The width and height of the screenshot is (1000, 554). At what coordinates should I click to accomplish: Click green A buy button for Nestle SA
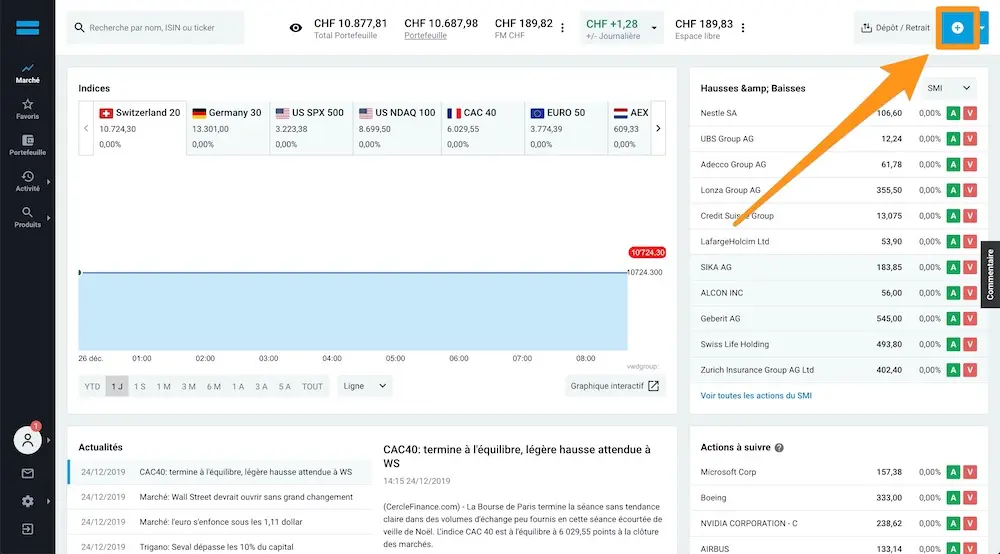953,113
